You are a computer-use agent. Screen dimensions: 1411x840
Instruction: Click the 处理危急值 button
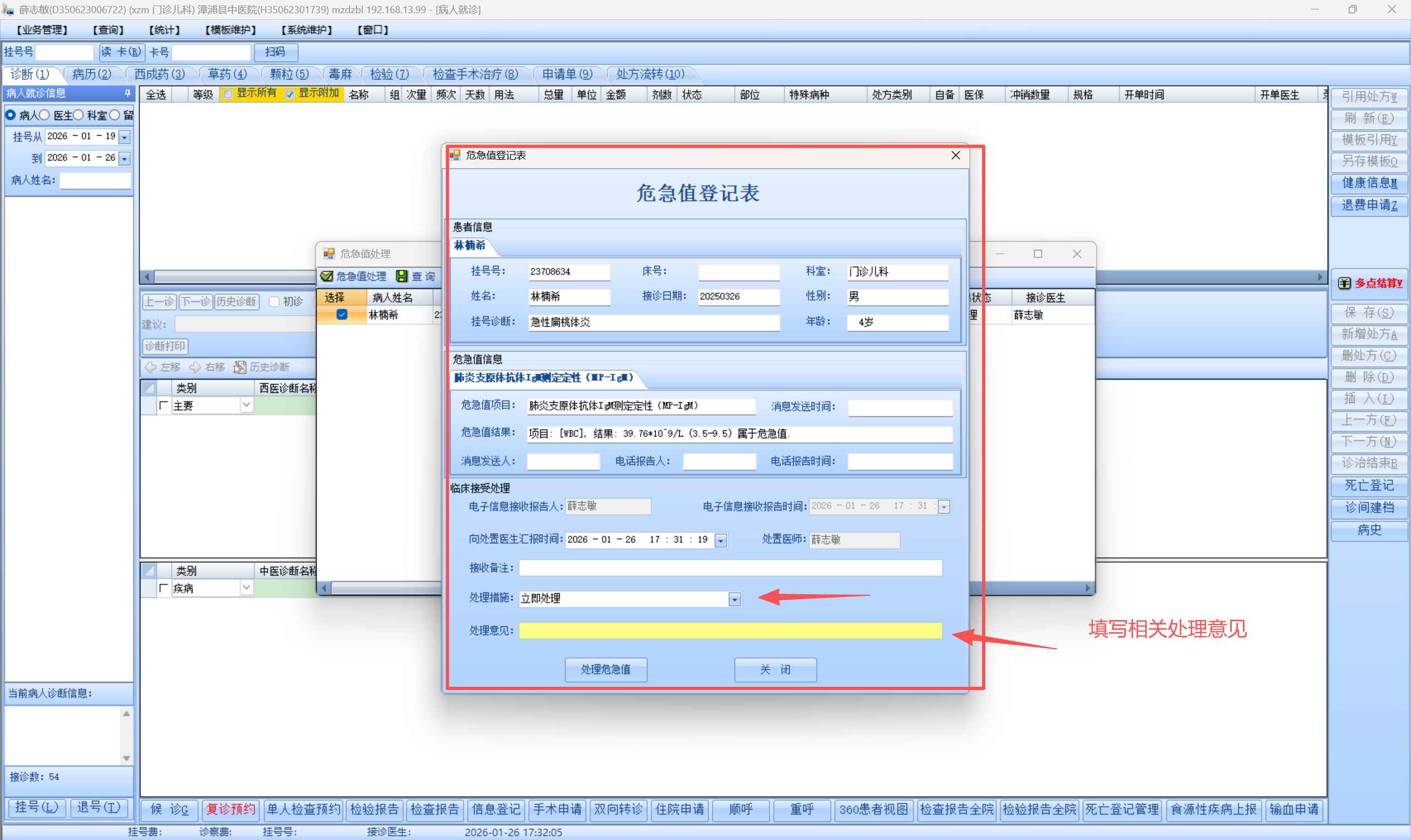point(605,670)
